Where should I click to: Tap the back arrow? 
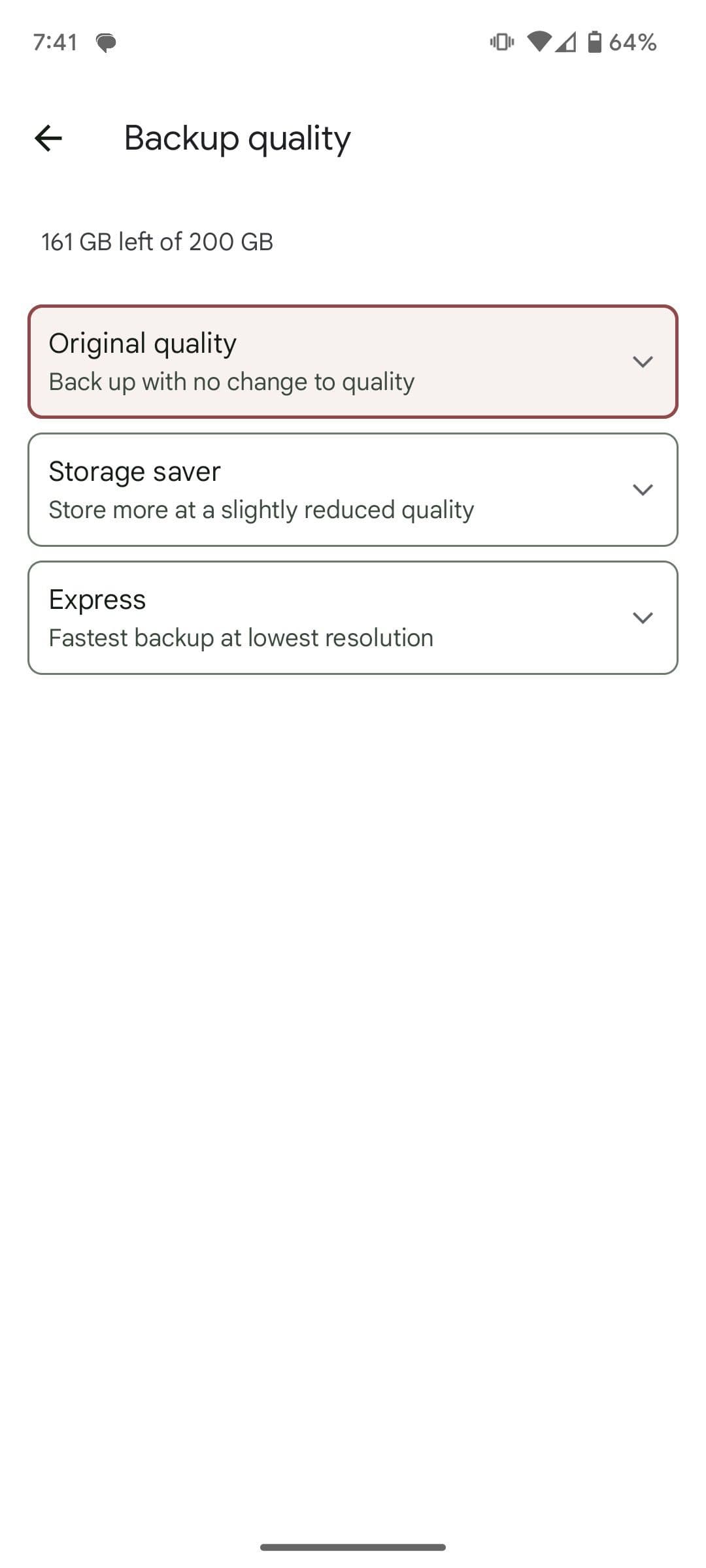[x=48, y=139]
